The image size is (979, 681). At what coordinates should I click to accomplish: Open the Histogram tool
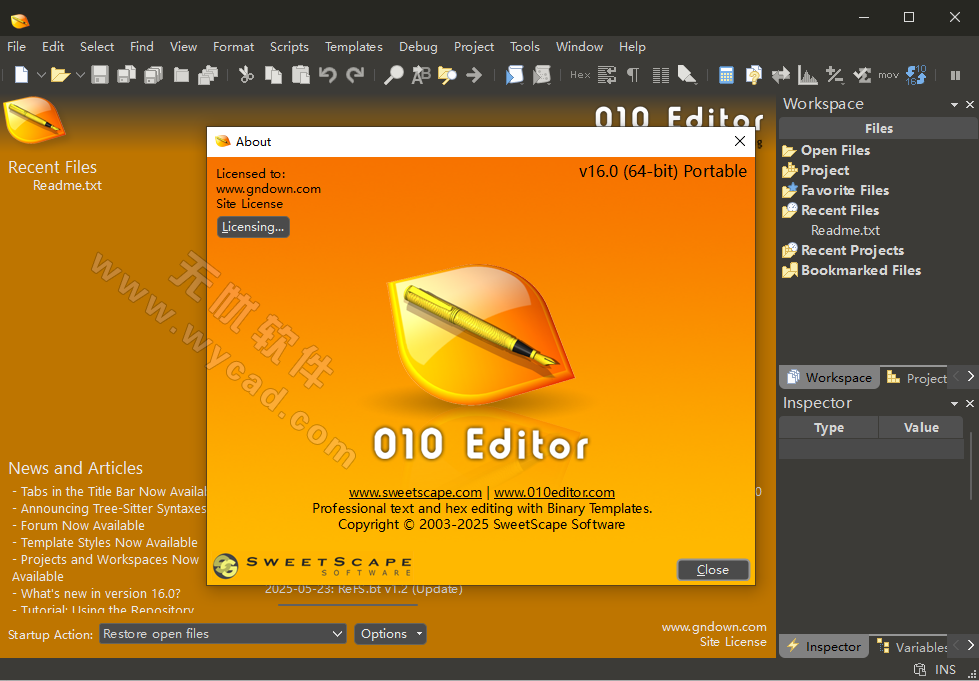[x=807, y=74]
